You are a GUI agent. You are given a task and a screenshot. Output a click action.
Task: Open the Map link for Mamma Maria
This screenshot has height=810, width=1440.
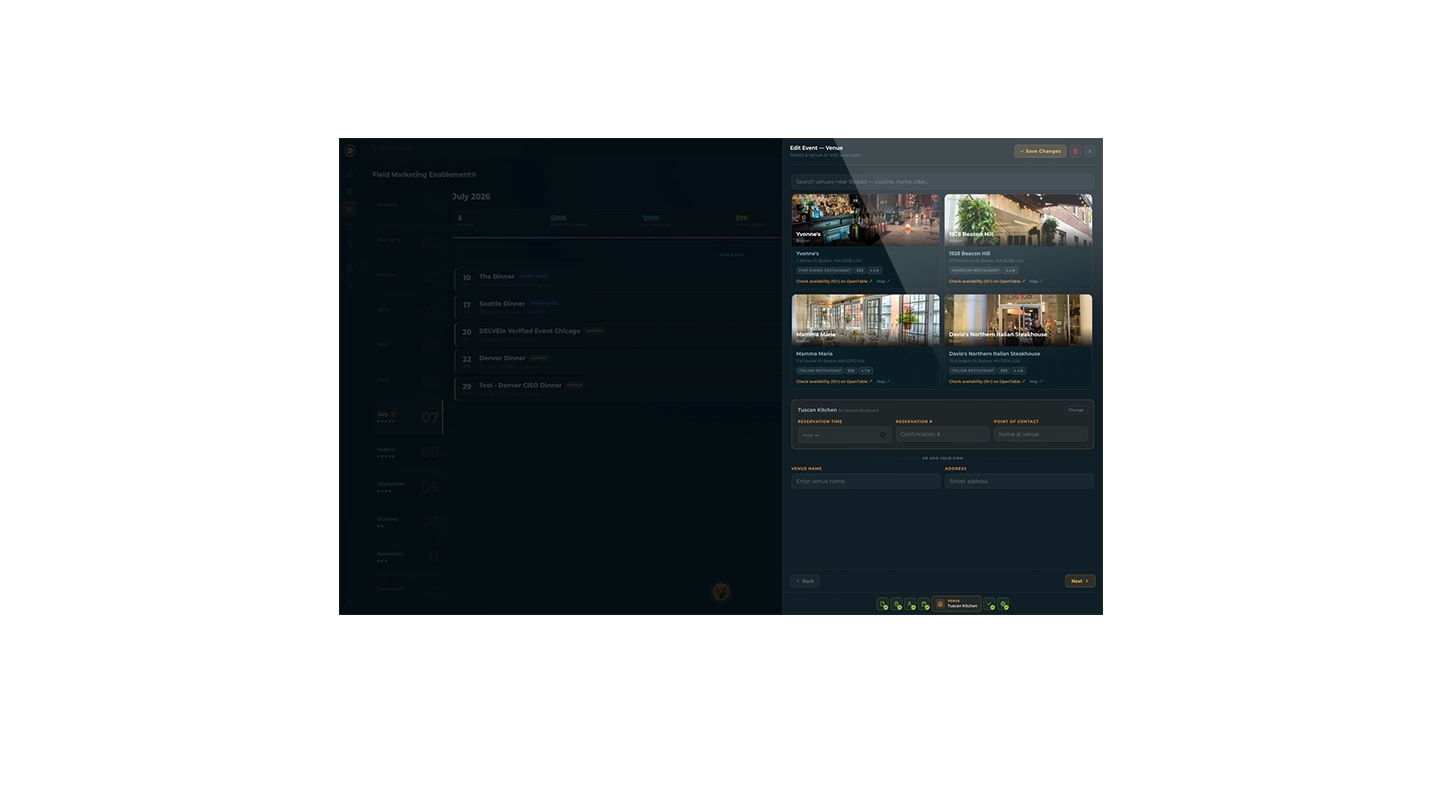pyautogui.click(x=883, y=381)
